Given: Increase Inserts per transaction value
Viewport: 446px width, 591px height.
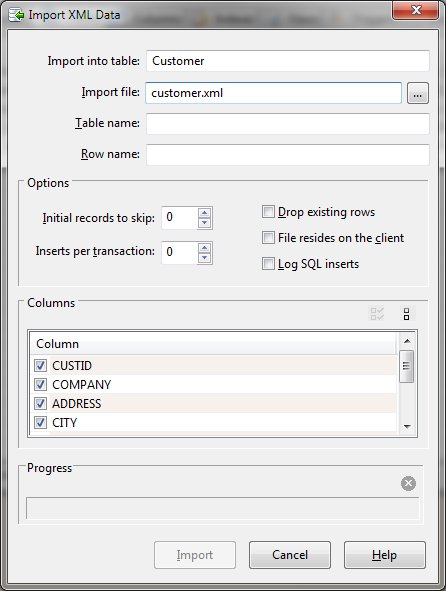Looking at the screenshot, I should (x=204, y=248).
